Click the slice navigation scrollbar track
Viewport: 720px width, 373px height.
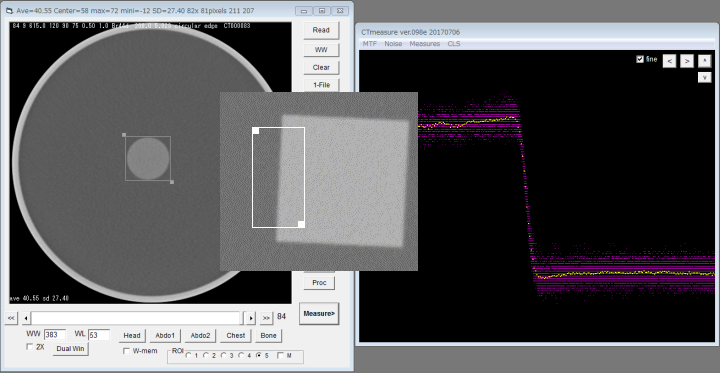click(135, 318)
